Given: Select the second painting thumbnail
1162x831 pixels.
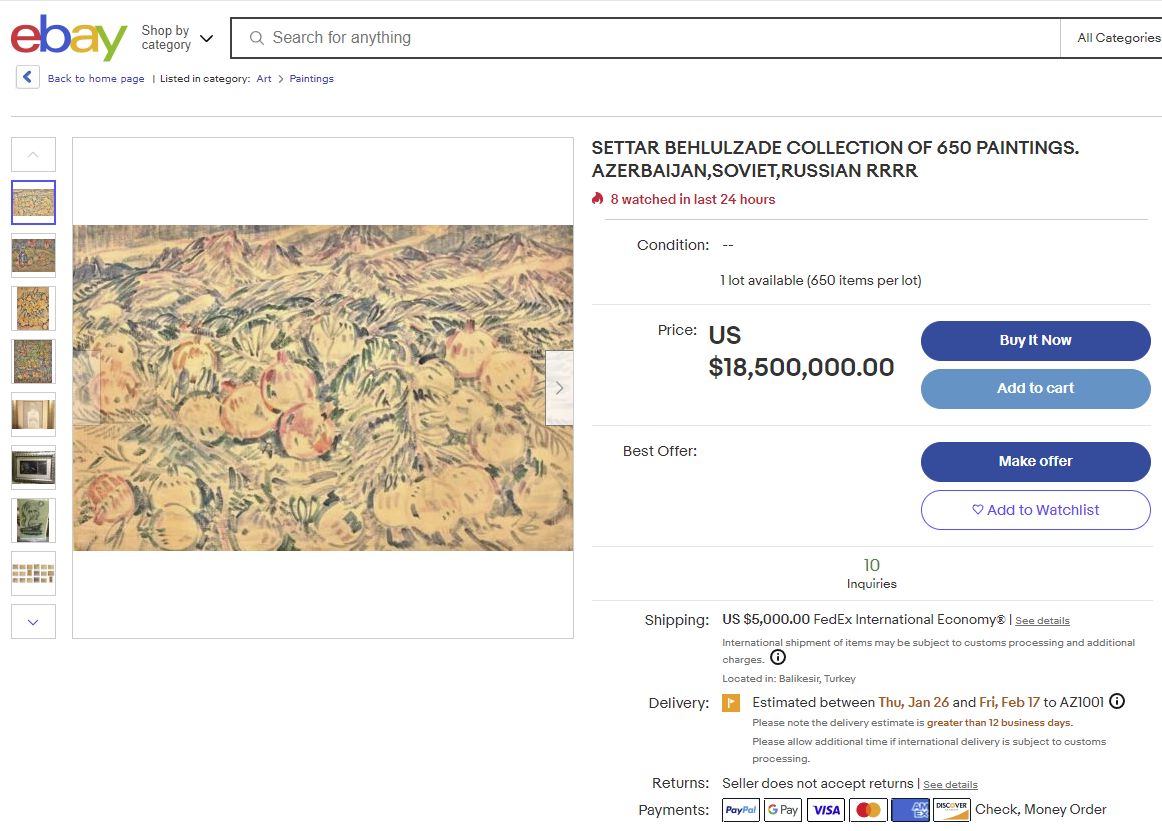Looking at the screenshot, I should click(34, 255).
